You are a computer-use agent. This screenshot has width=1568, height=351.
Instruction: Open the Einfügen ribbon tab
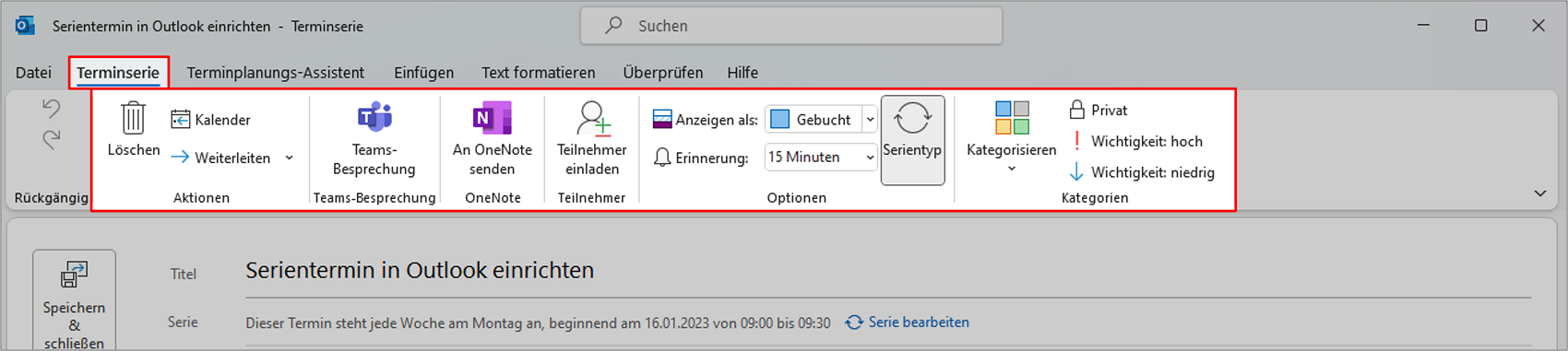coord(423,73)
